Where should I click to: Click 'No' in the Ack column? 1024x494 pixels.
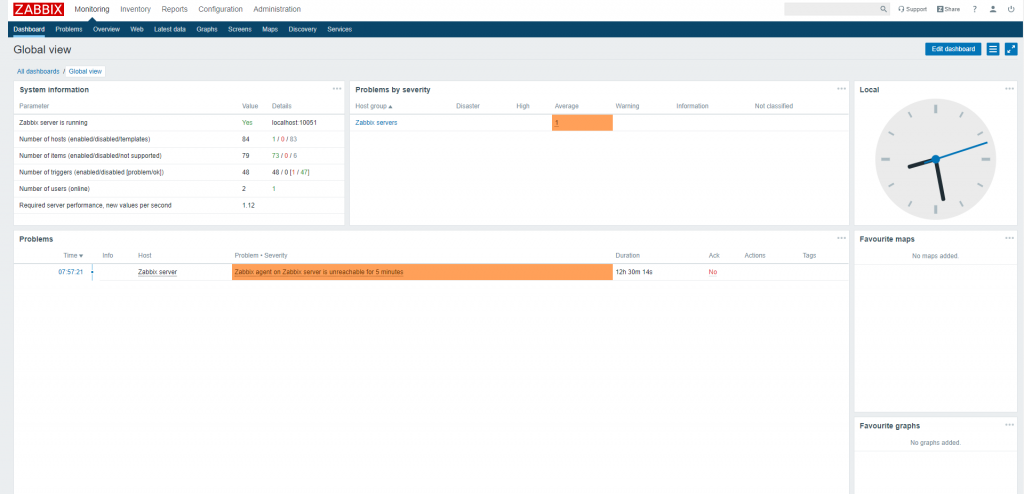713,272
